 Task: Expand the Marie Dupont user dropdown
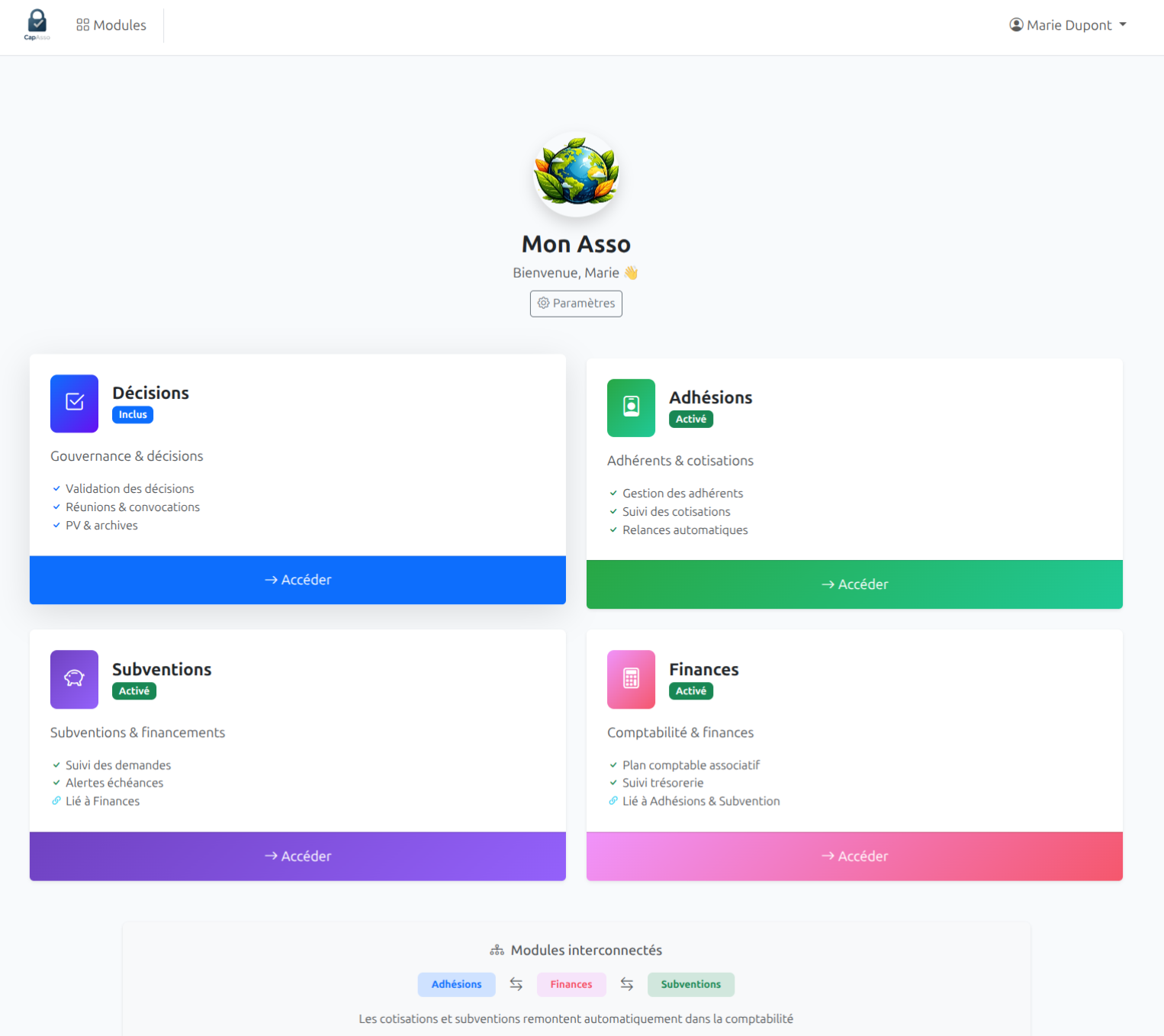pyautogui.click(x=1068, y=25)
